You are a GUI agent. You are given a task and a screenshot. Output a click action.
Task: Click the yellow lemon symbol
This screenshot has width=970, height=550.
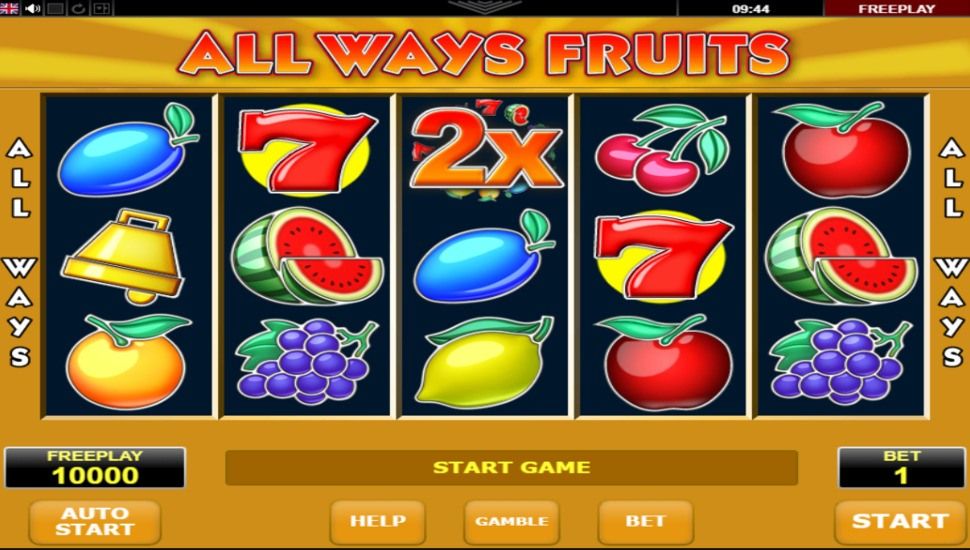[484, 361]
